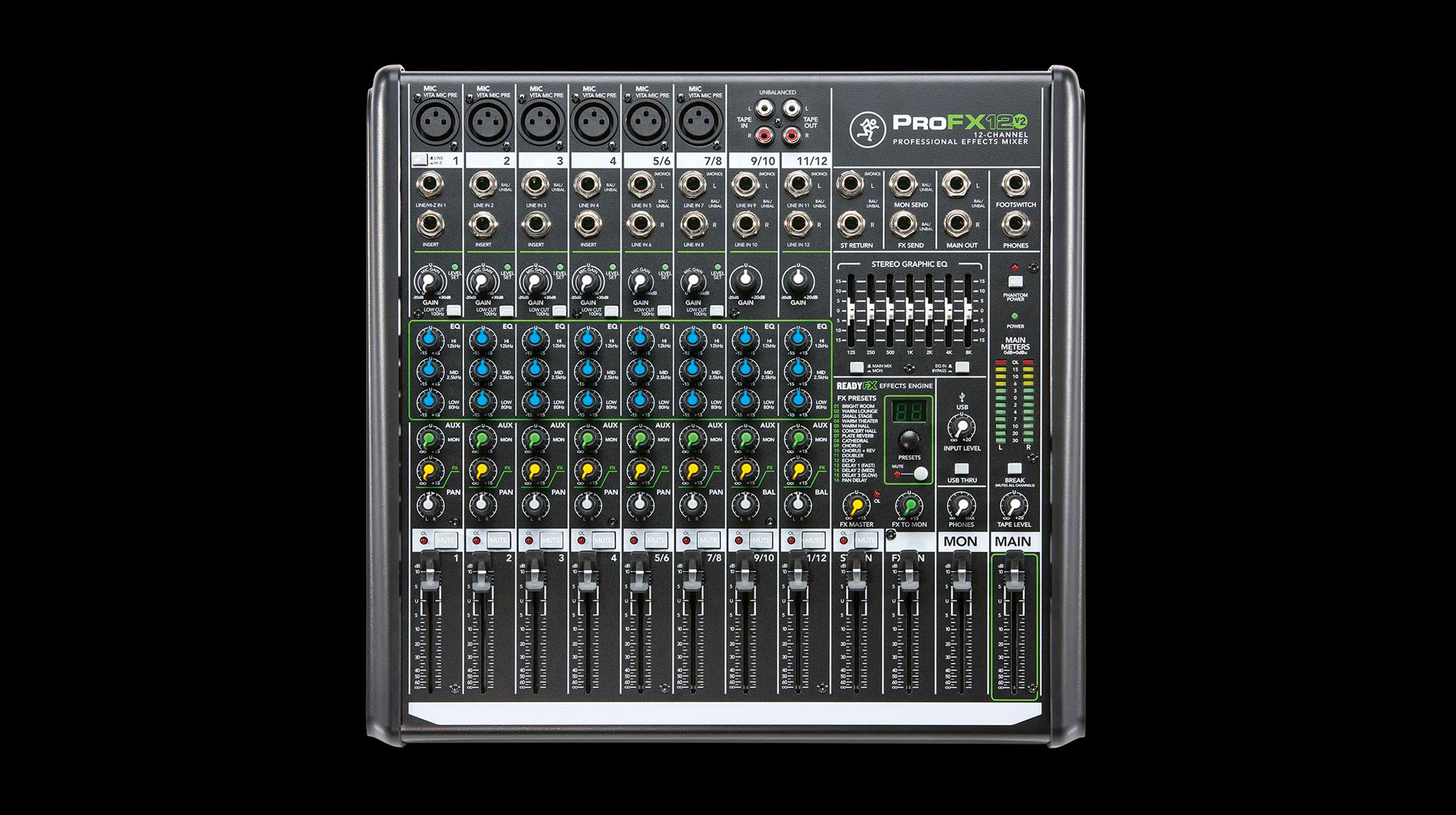Screen dimensions: 1456x815
Task: Click the Tape Out right red RCA jack
Action: 791,136
